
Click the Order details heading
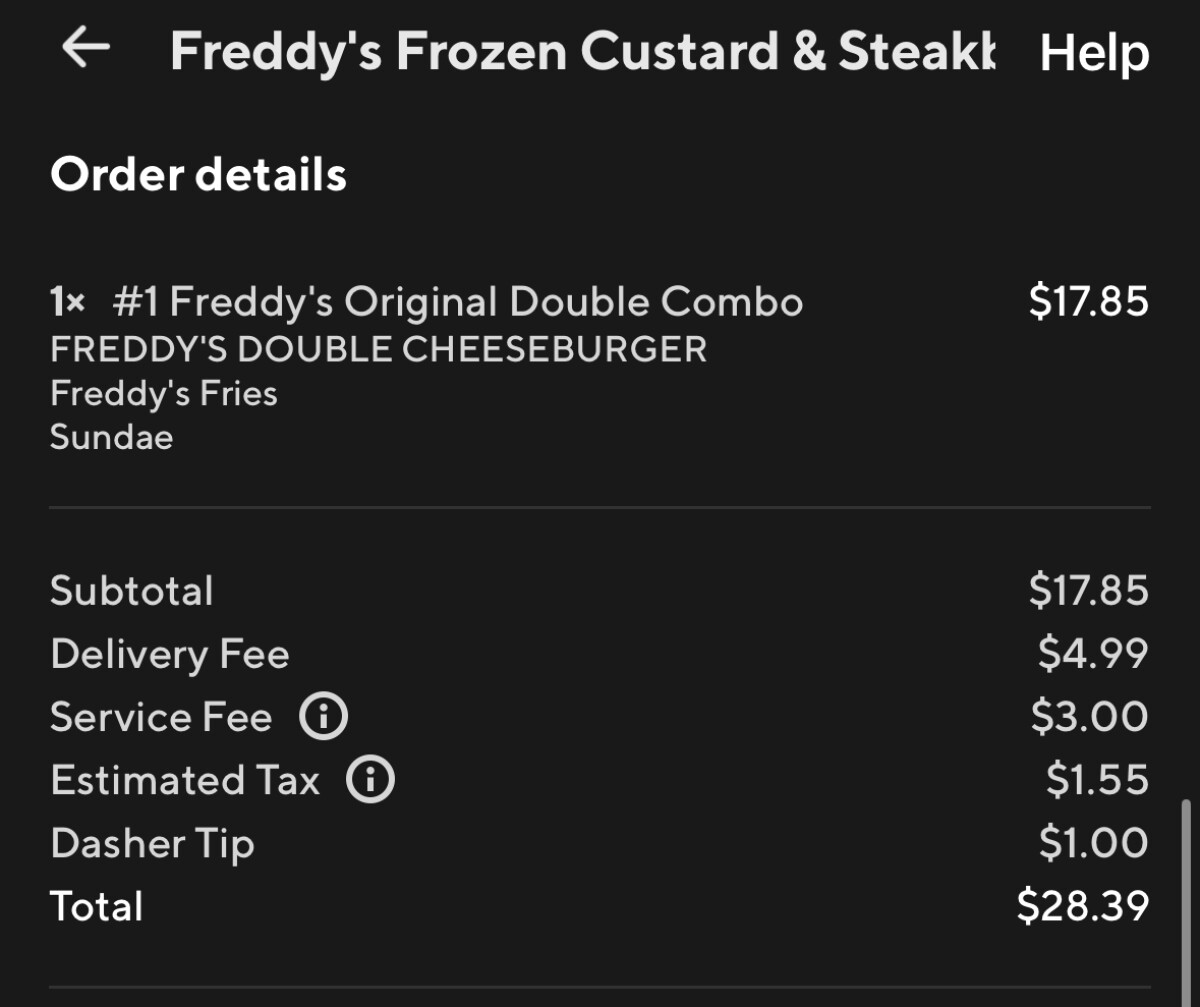pos(198,175)
